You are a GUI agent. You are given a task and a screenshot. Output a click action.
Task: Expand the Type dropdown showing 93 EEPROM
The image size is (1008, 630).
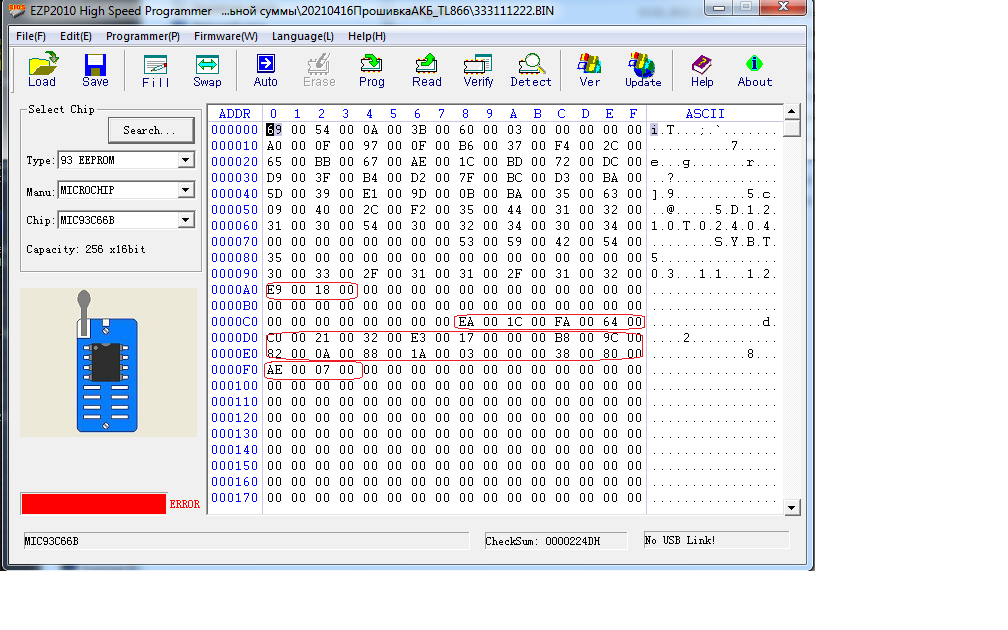click(185, 160)
